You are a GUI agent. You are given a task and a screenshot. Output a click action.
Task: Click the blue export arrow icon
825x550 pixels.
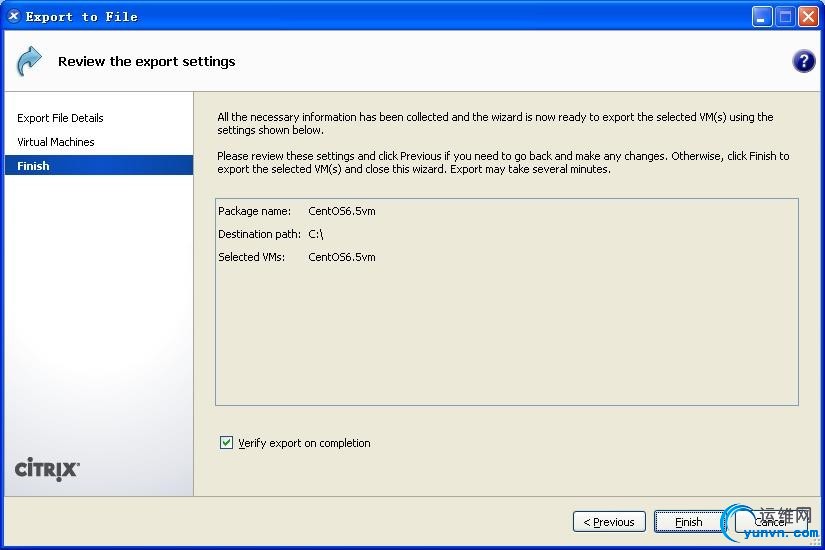click(x=29, y=61)
